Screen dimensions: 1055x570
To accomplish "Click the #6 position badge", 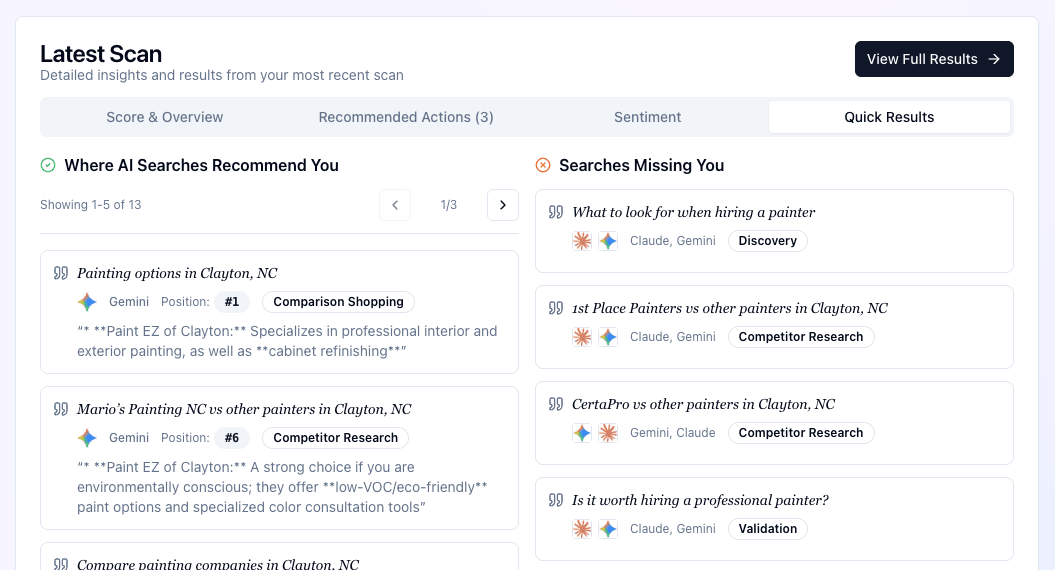I will (x=232, y=438).
